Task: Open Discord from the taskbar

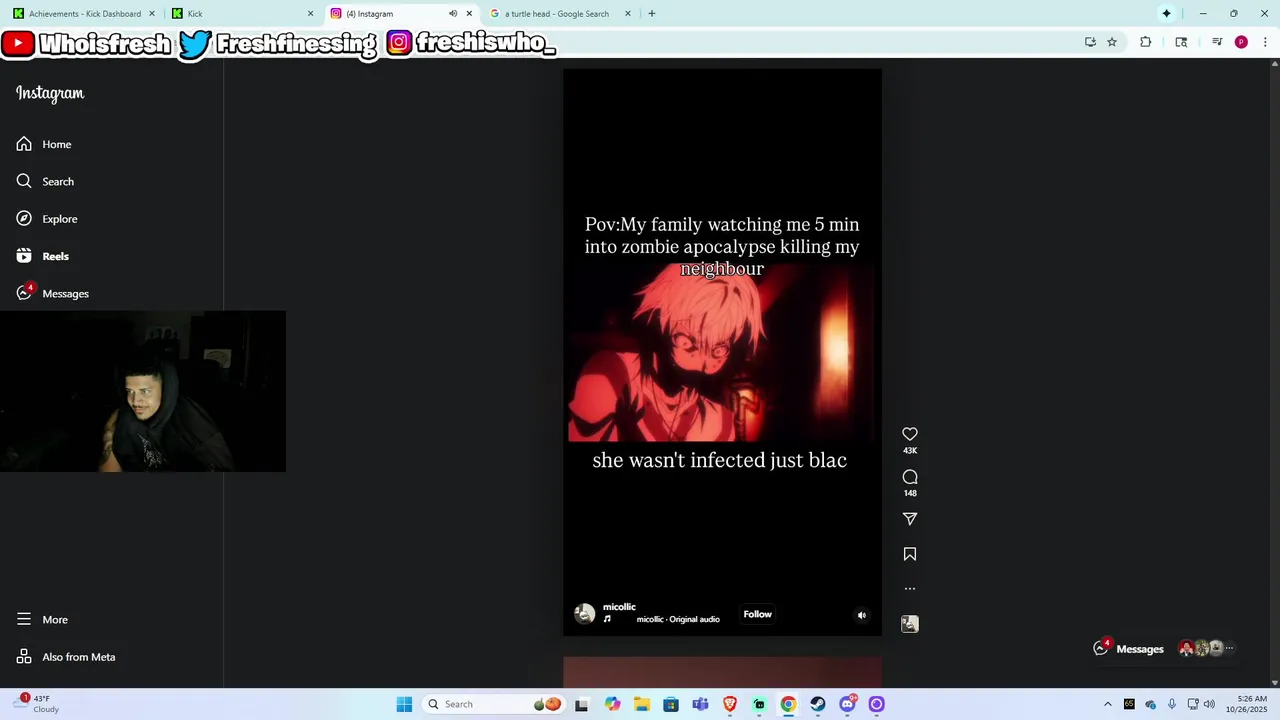Action: [x=848, y=704]
